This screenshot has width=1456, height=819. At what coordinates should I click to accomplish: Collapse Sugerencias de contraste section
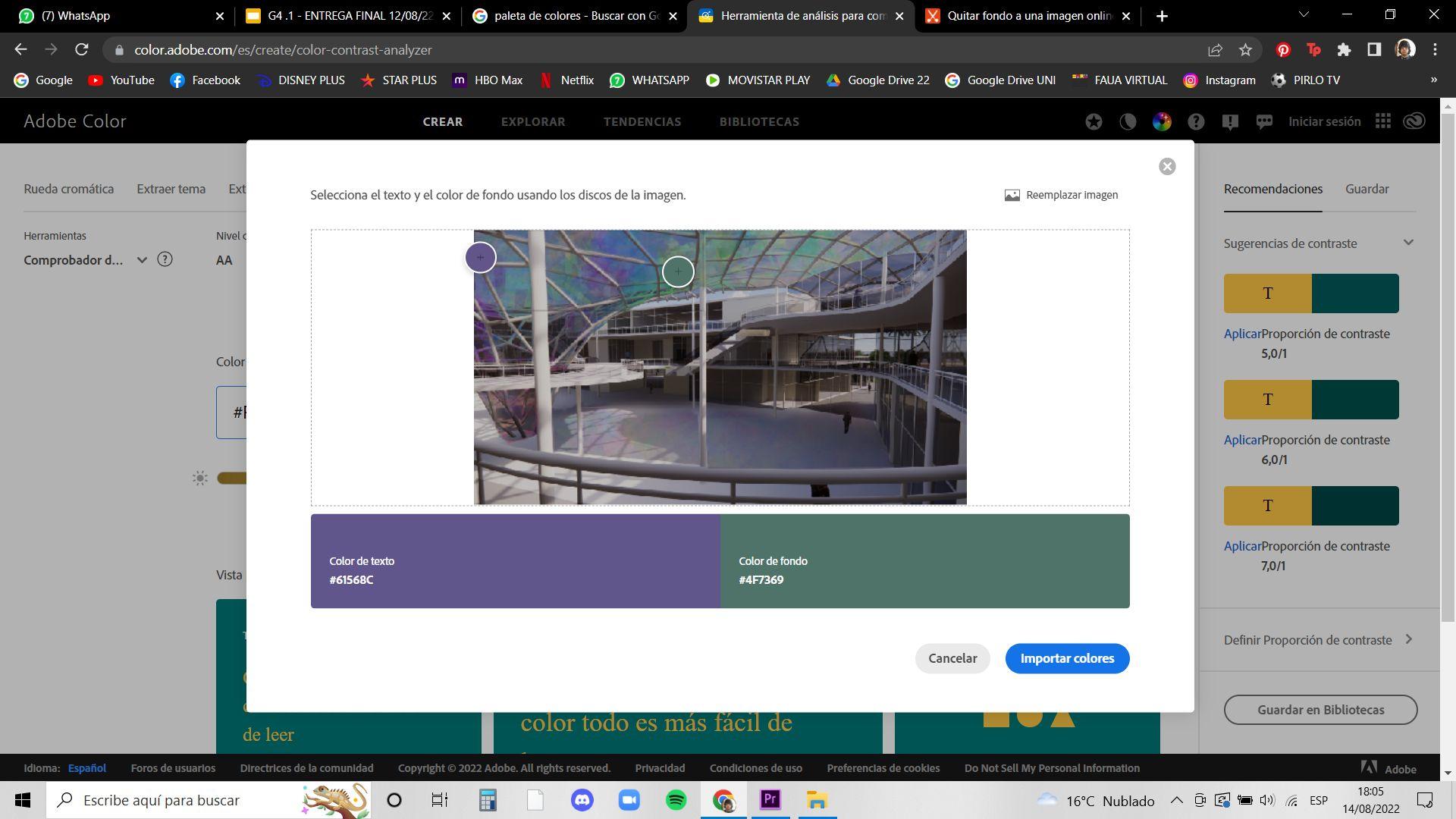1408,243
